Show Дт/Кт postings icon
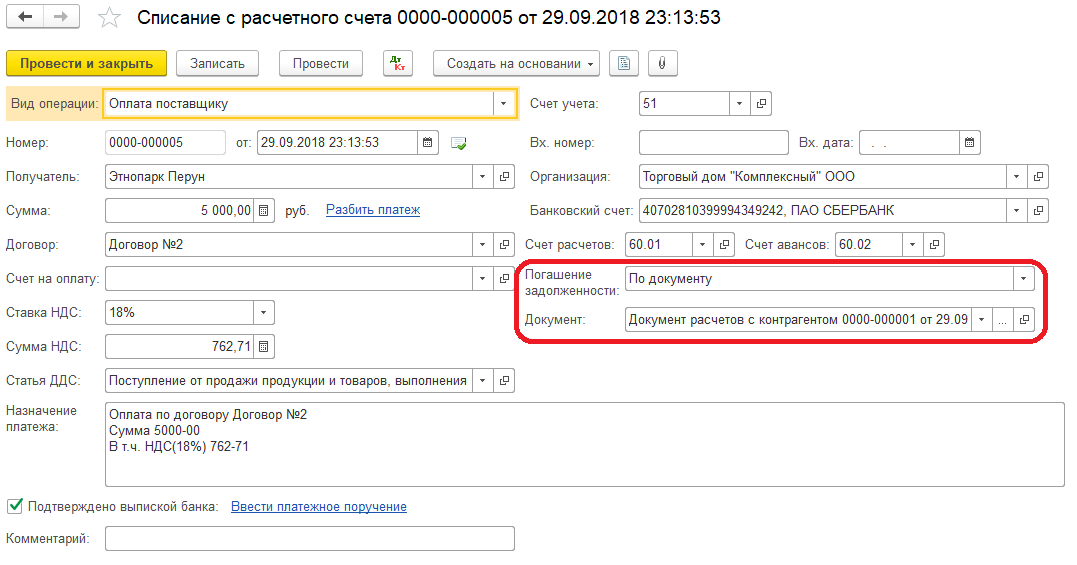This screenshot has height=565, width=1077. [x=398, y=63]
